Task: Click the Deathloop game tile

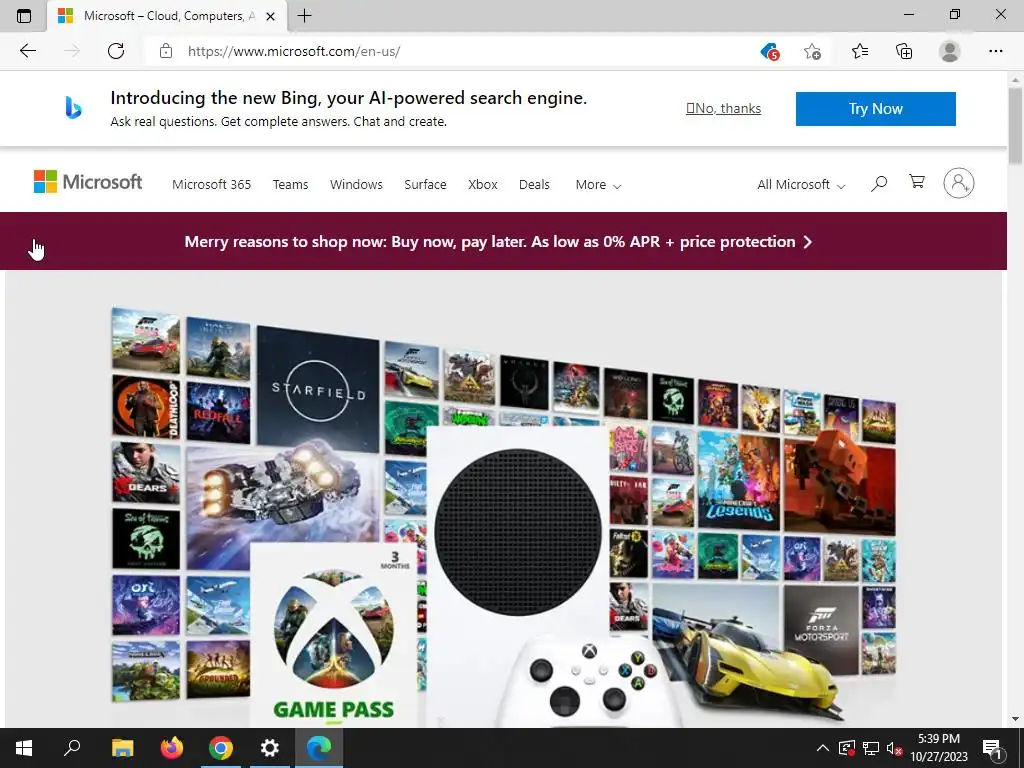Action: [146, 406]
